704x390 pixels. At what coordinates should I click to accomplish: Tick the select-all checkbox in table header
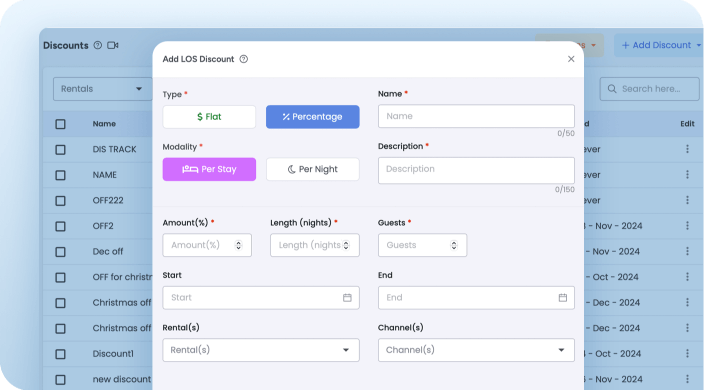tap(60, 124)
